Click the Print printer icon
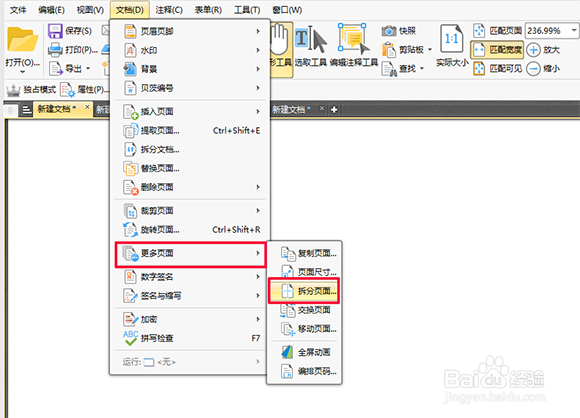The height and width of the screenshot is (418, 580). coord(55,50)
